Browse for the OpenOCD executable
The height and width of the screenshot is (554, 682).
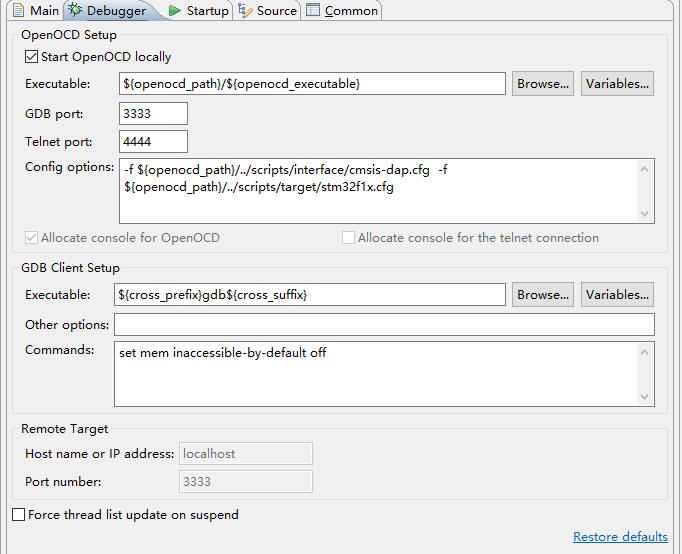(543, 84)
